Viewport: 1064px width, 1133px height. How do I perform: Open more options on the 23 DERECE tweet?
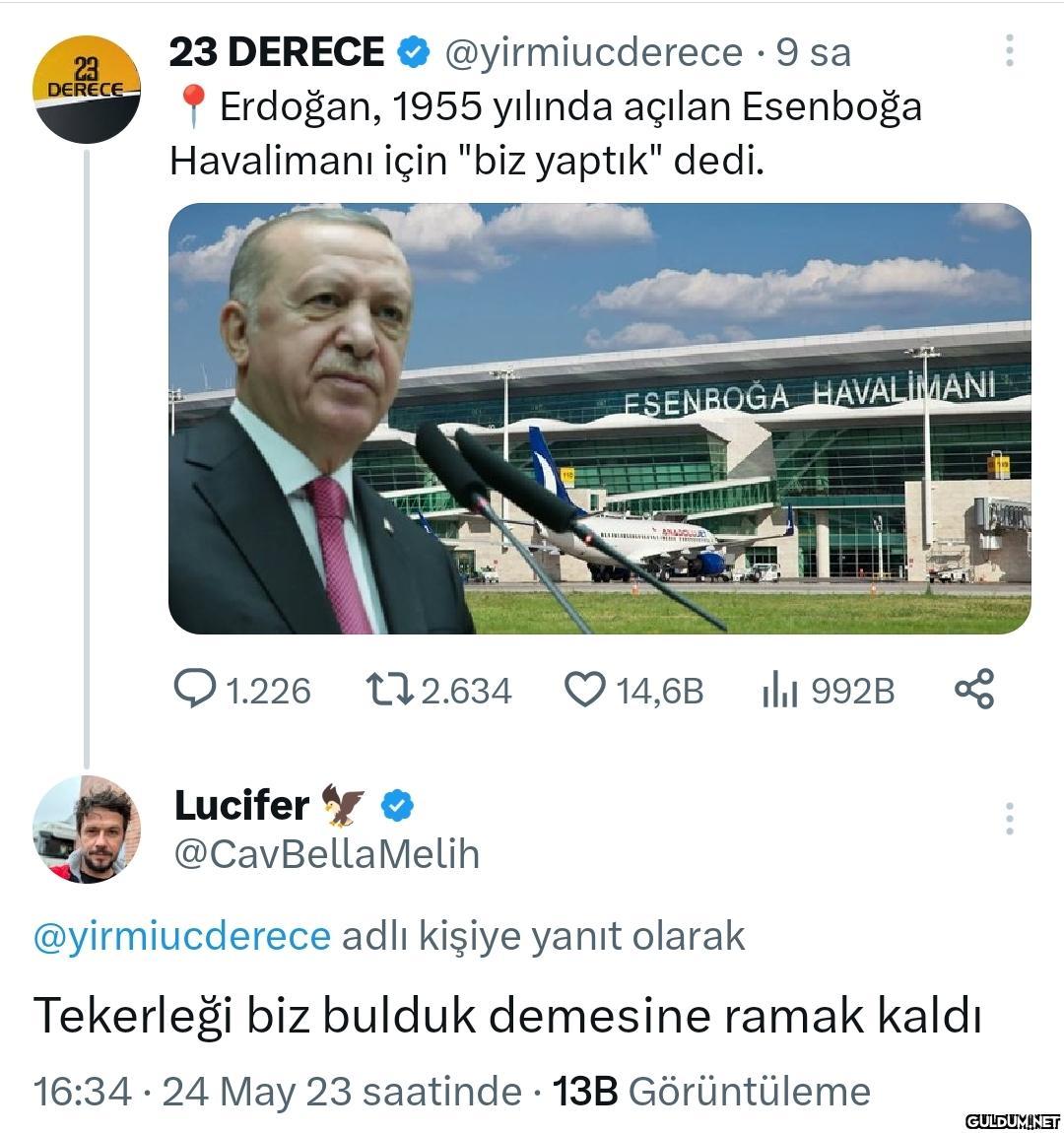tap(1009, 51)
